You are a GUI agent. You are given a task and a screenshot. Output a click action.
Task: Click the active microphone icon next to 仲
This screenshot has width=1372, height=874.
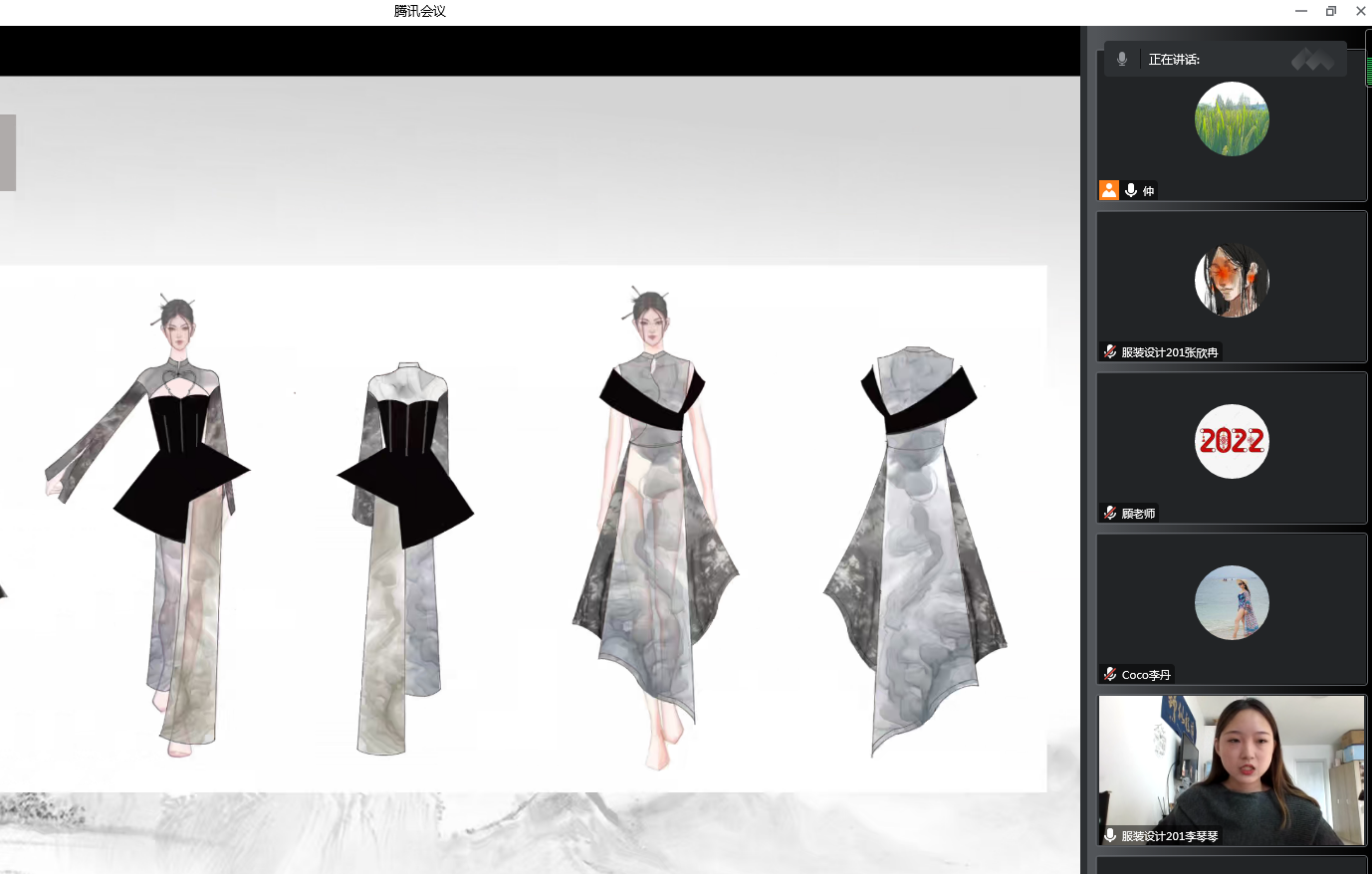click(x=1131, y=190)
